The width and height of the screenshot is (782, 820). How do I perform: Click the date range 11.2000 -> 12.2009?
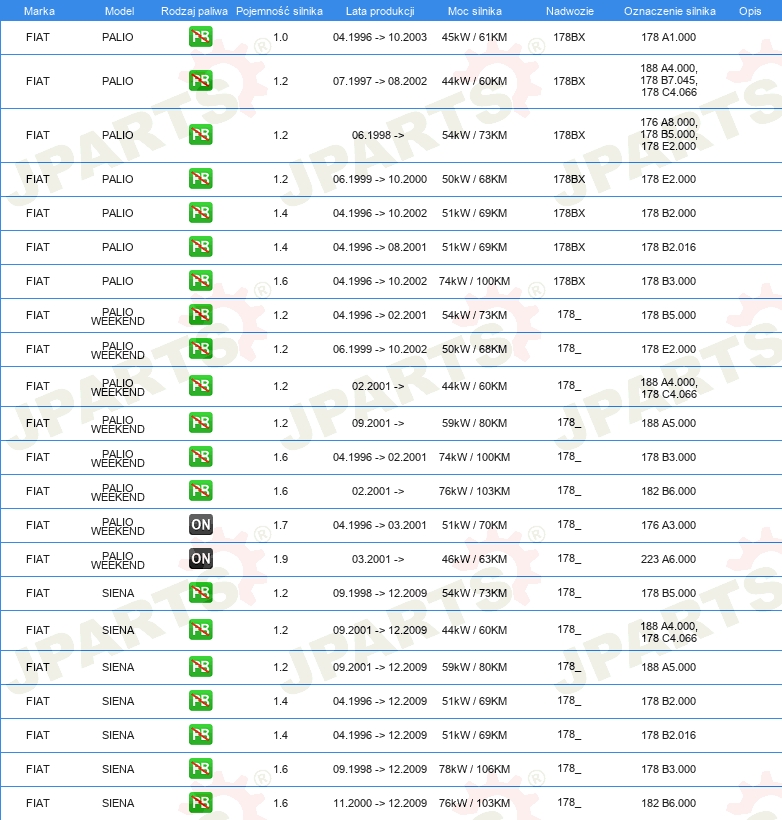coord(380,803)
